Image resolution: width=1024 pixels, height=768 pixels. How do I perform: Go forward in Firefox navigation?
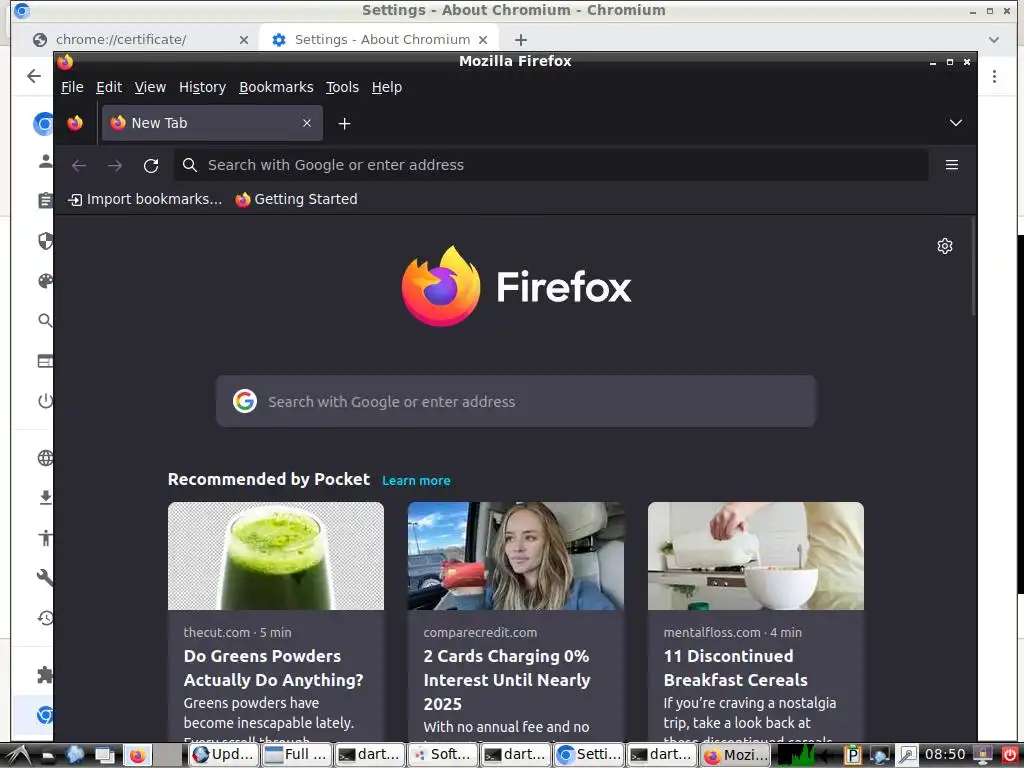coord(115,165)
